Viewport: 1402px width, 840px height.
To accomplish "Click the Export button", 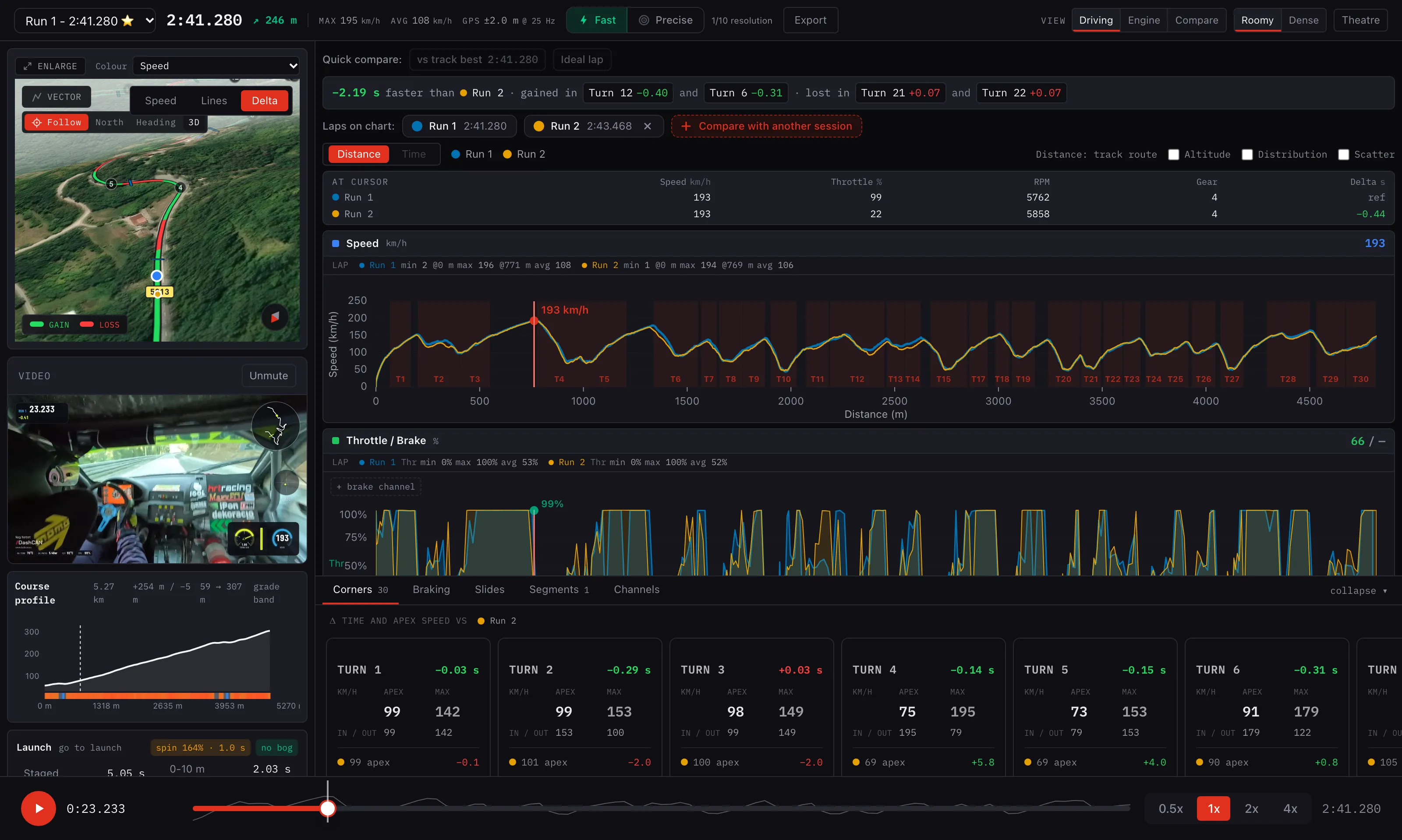I will click(x=810, y=21).
